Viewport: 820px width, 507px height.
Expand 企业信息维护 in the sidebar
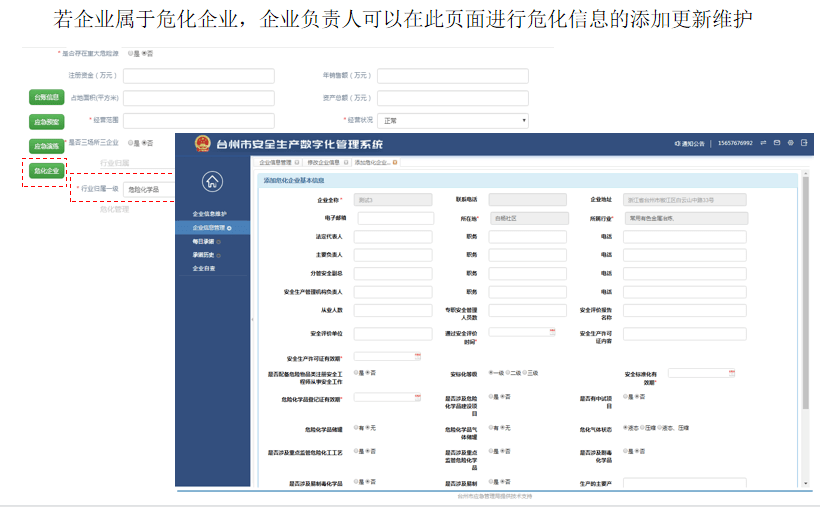click(209, 214)
